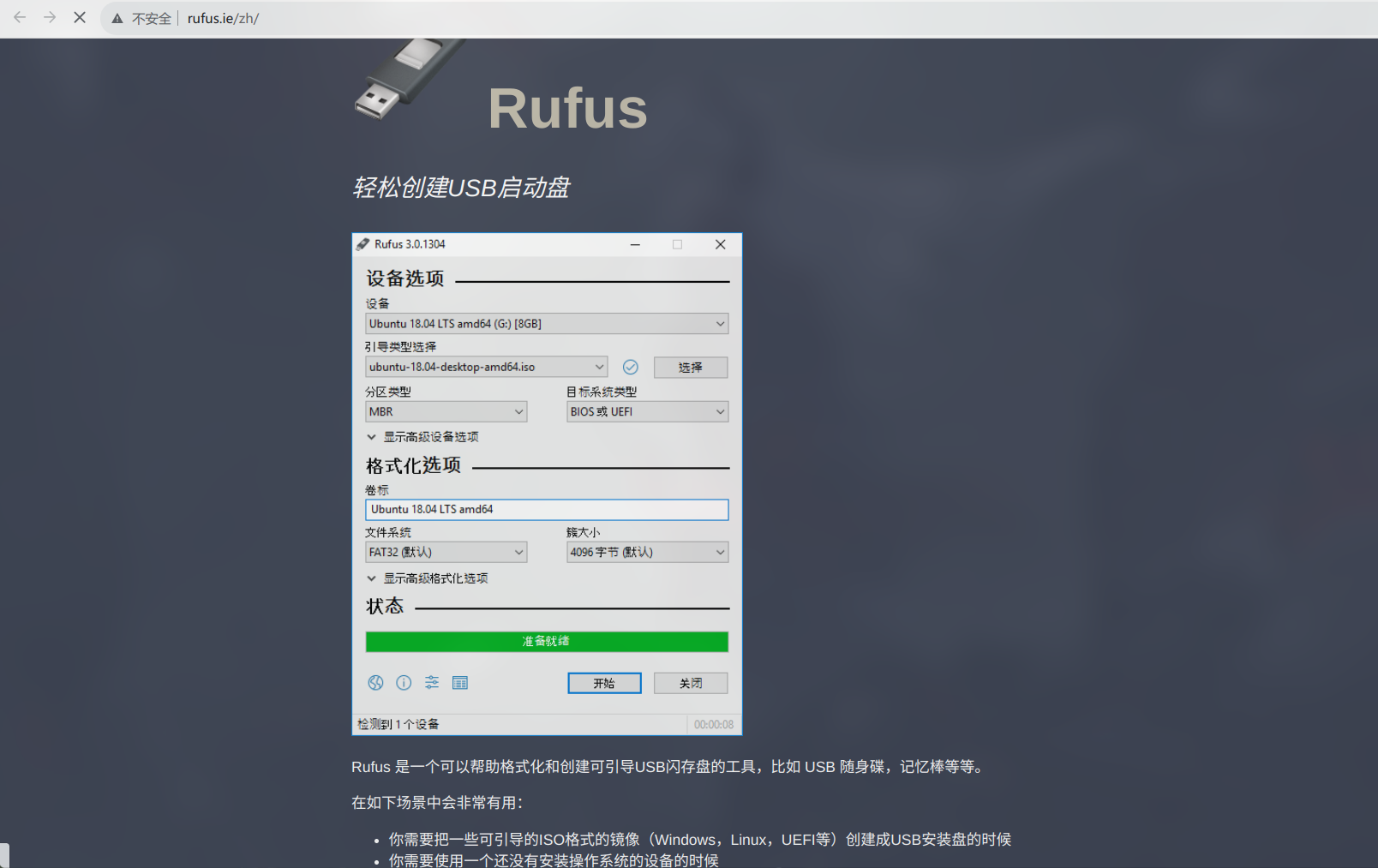Click the 引导类型选择 label
The image size is (1378, 868).
(400, 347)
